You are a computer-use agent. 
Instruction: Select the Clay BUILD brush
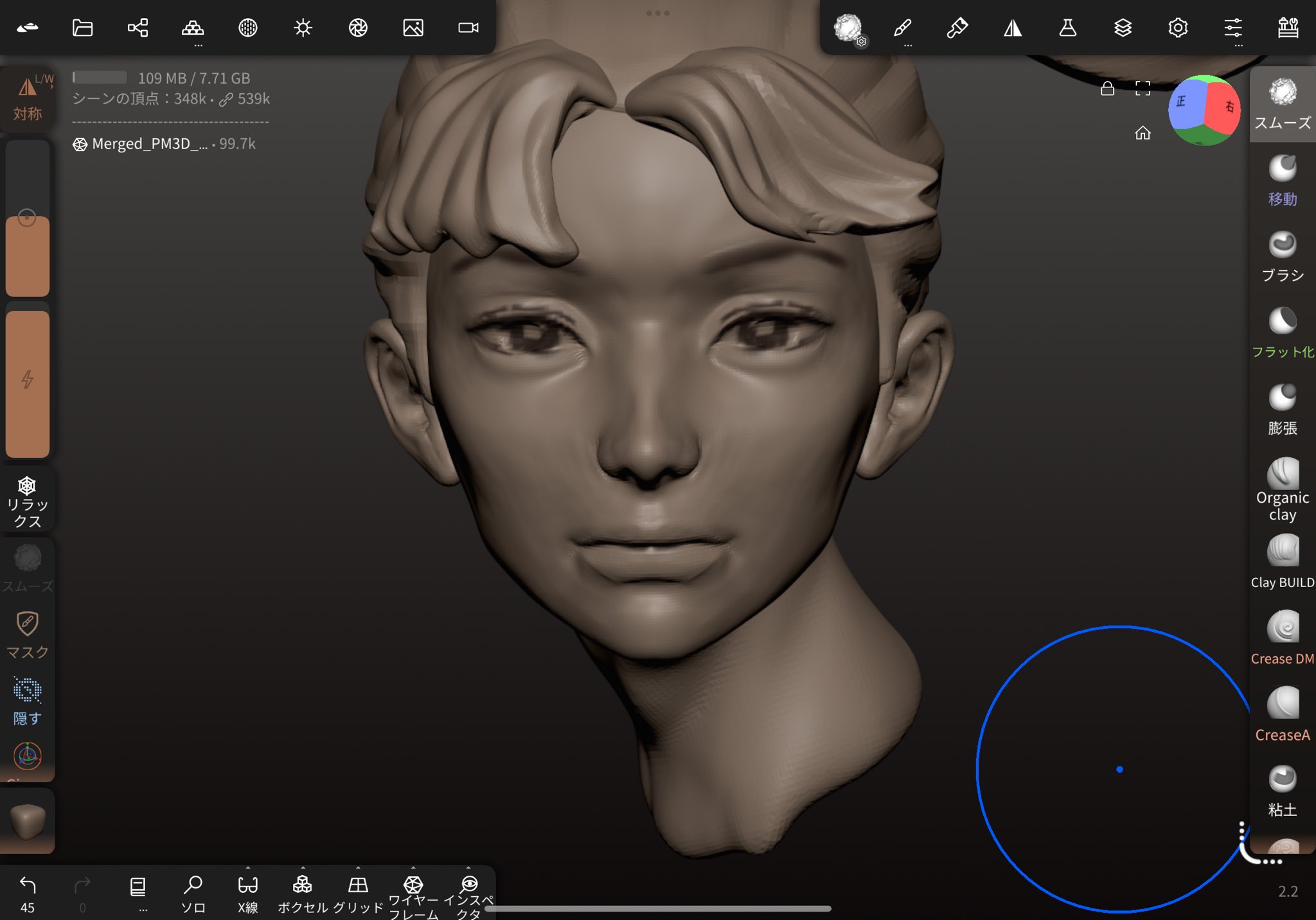click(x=1282, y=561)
